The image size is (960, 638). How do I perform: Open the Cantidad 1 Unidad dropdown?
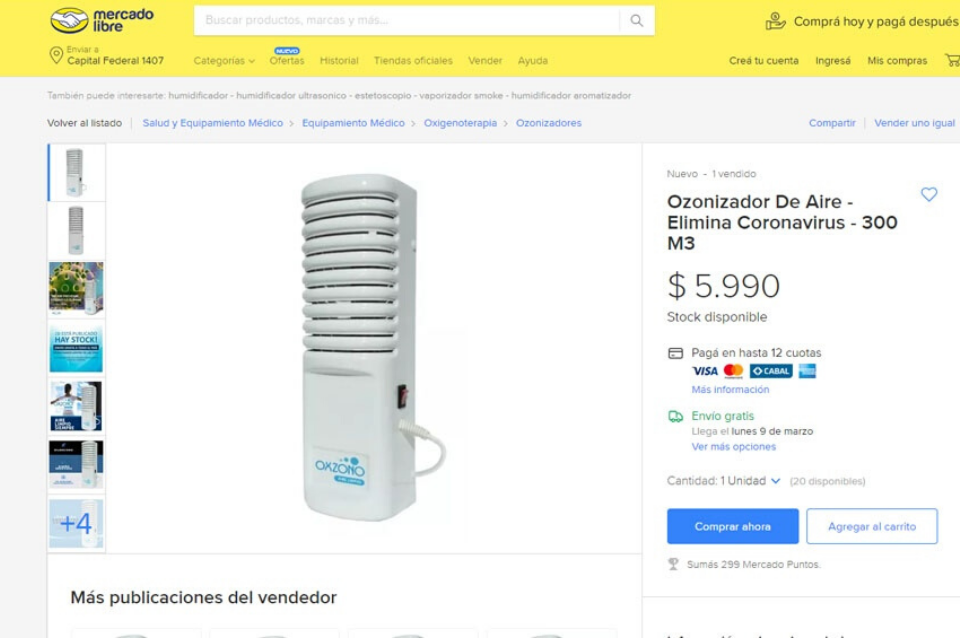[x=724, y=481]
